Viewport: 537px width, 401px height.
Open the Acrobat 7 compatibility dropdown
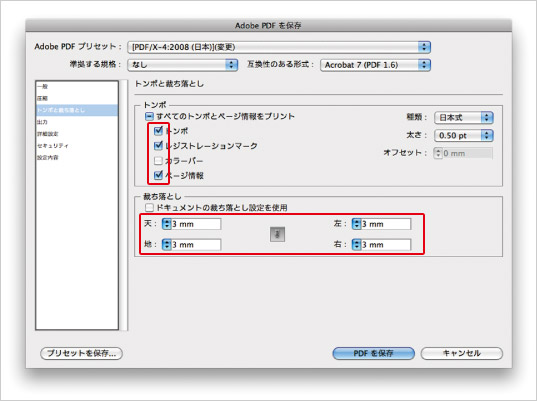coord(375,65)
